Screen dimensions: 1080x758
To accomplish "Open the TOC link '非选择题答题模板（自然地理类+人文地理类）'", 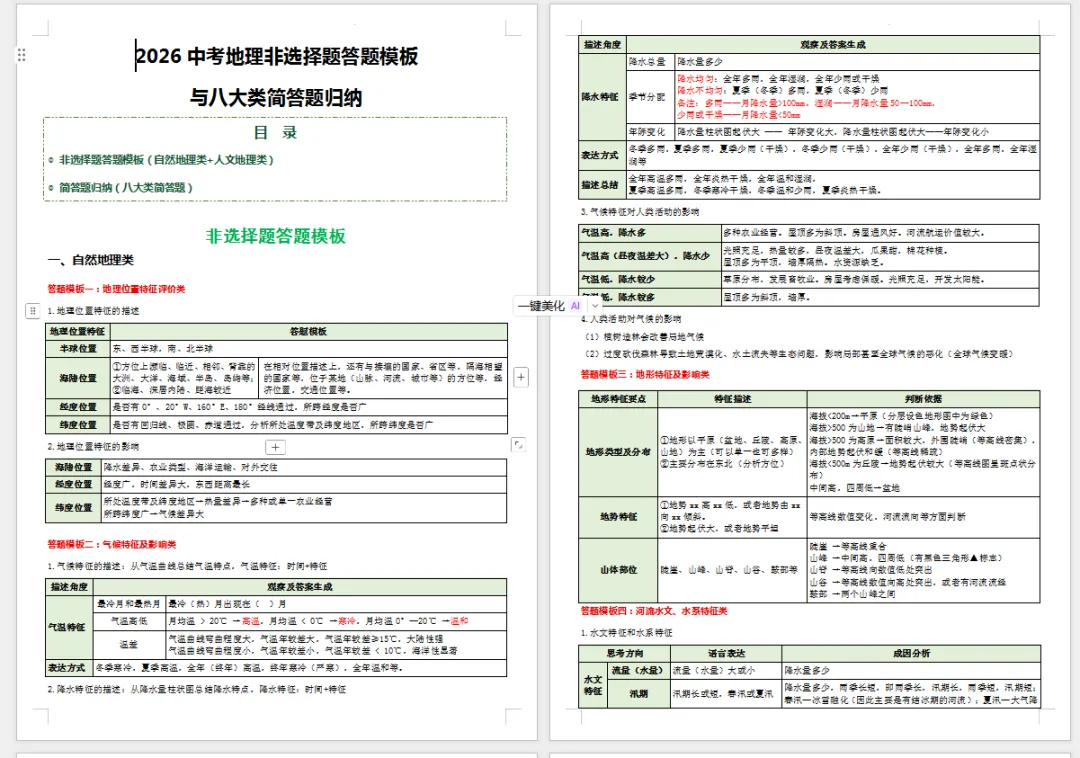I will [166, 160].
